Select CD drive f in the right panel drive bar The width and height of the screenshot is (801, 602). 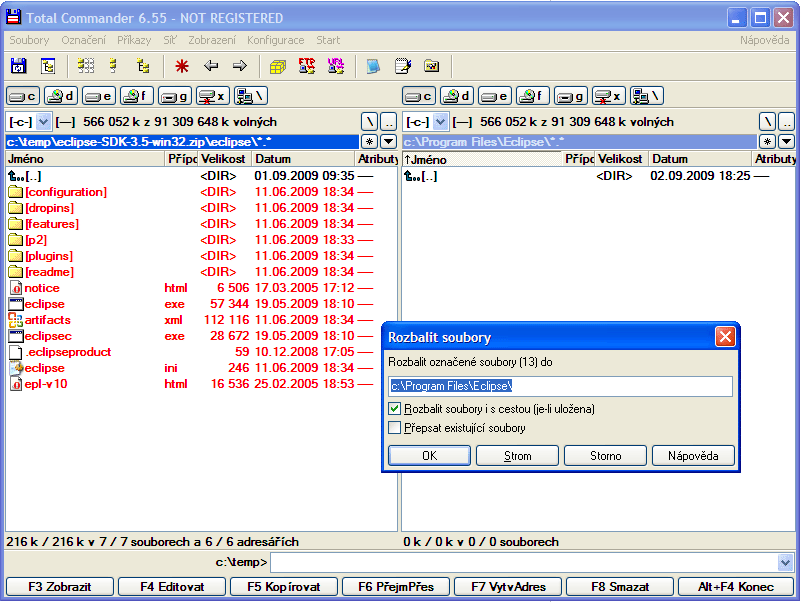coord(533,96)
